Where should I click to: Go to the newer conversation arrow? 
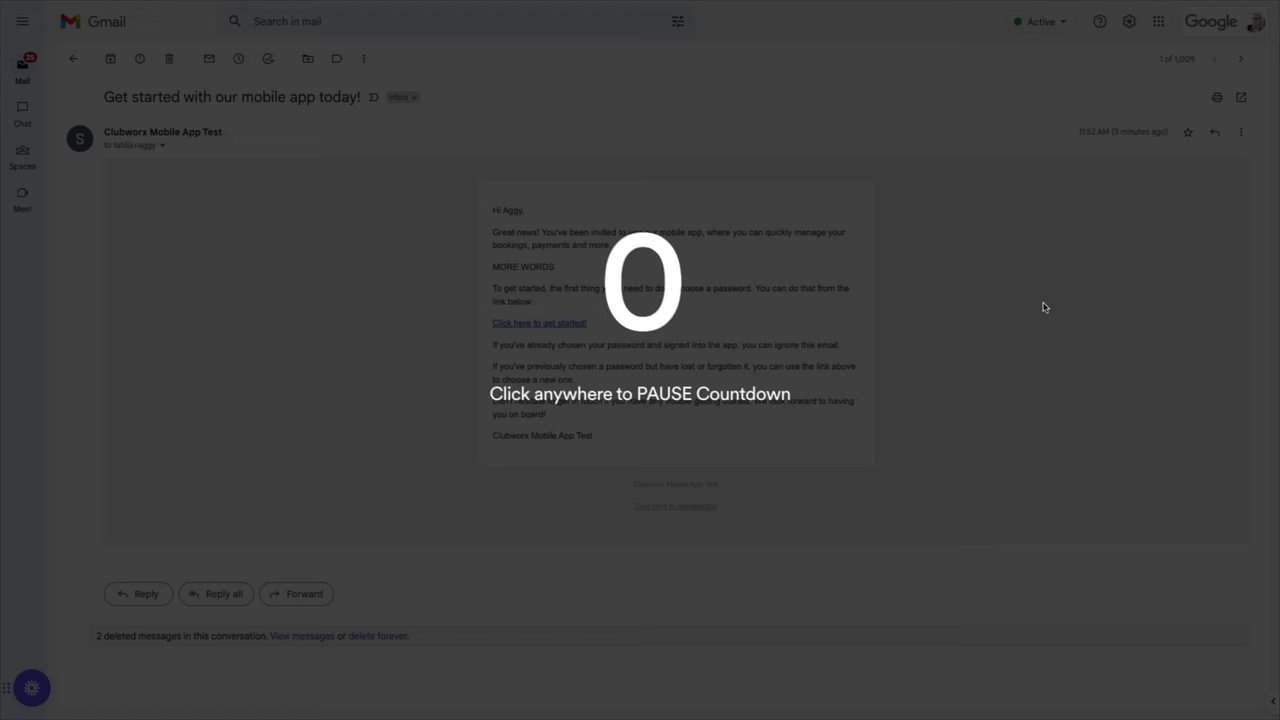pyautogui.click(x=1214, y=59)
